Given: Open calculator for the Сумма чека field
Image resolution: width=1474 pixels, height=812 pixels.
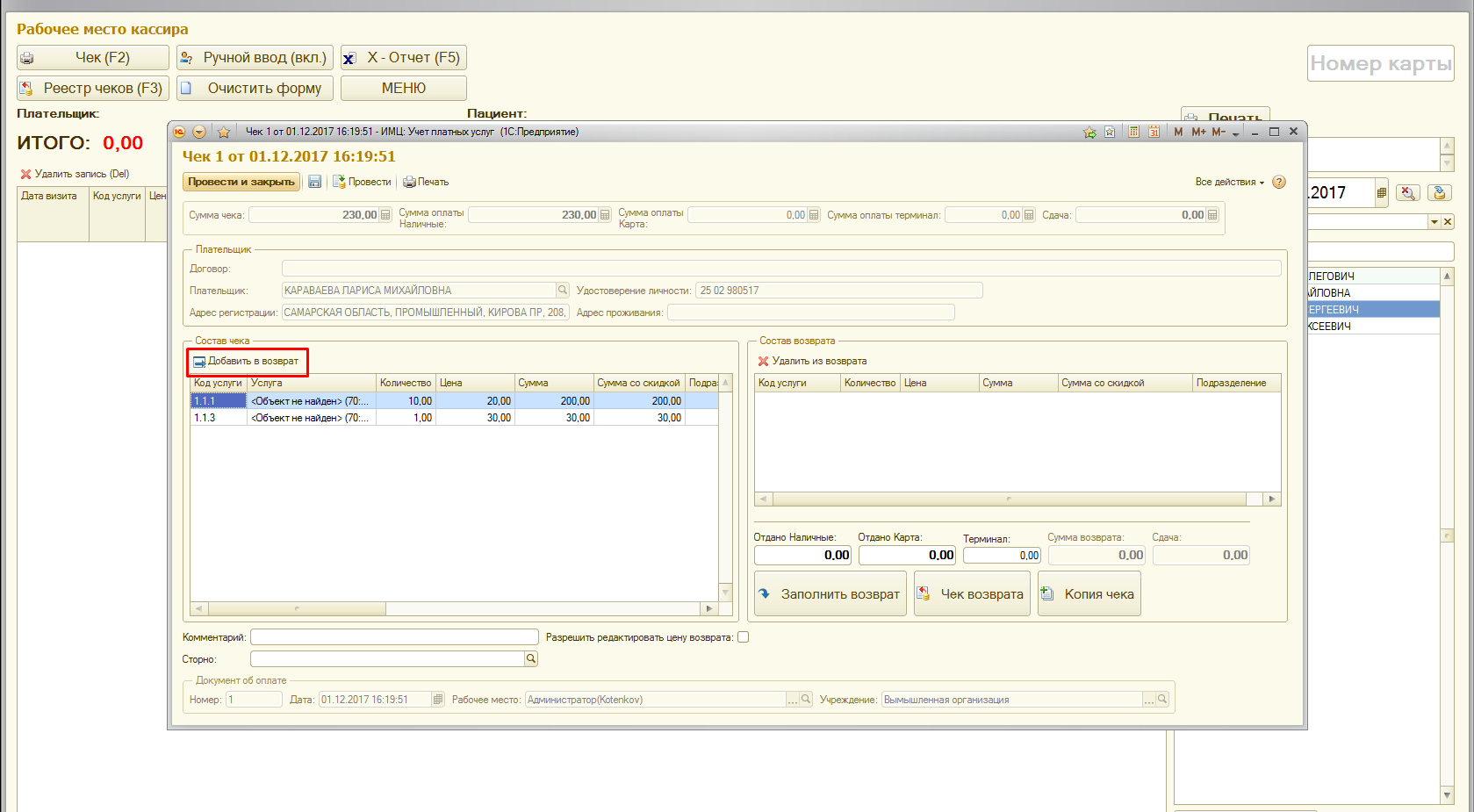Looking at the screenshot, I should 385,215.
